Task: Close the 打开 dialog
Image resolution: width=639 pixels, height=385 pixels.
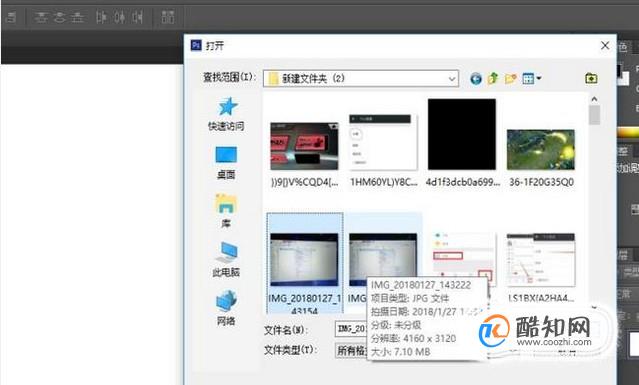Action: (x=605, y=45)
